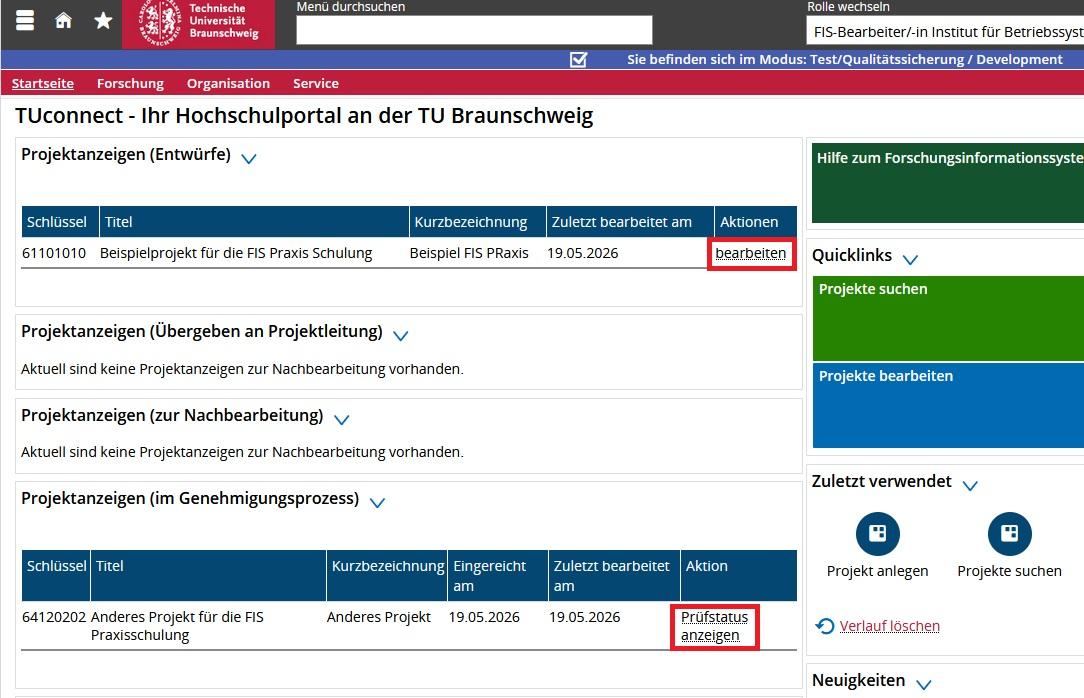
Task: Collapse the Zuletzt verwendet panel
Action: (x=970, y=485)
